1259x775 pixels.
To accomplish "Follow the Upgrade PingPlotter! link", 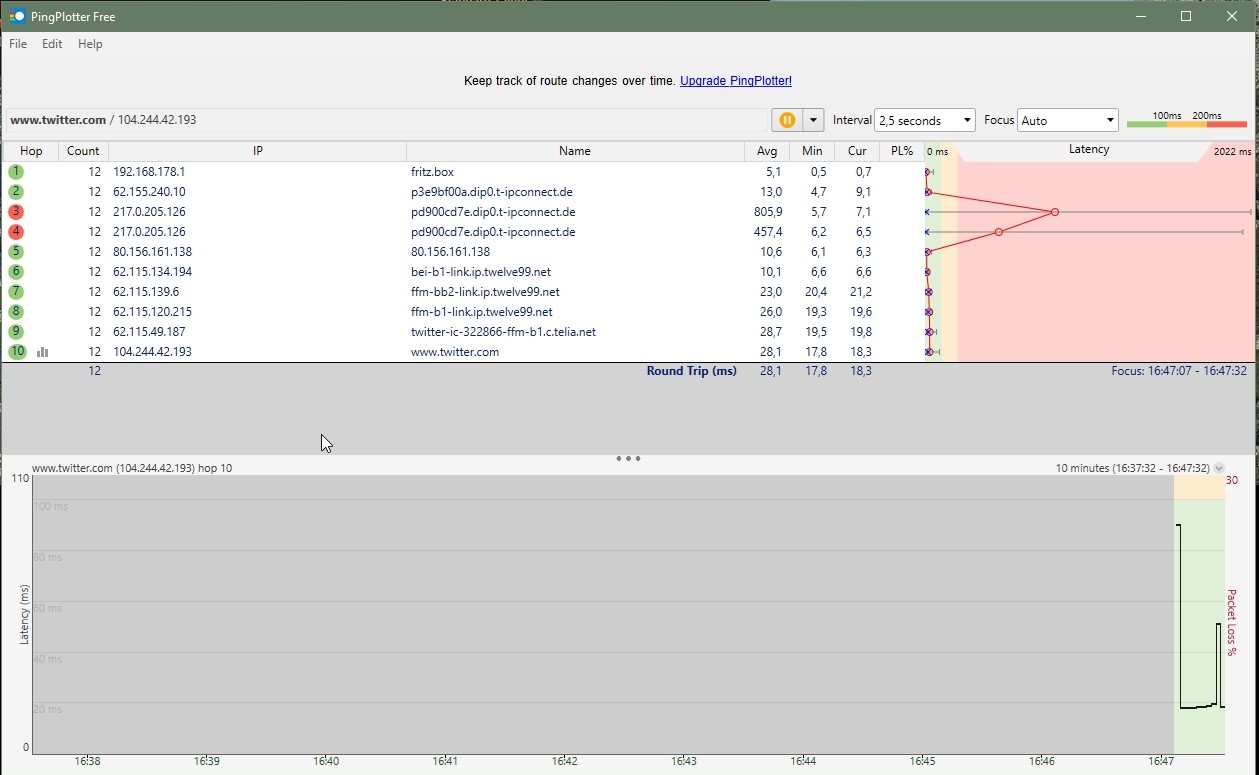I will pyautogui.click(x=736, y=81).
